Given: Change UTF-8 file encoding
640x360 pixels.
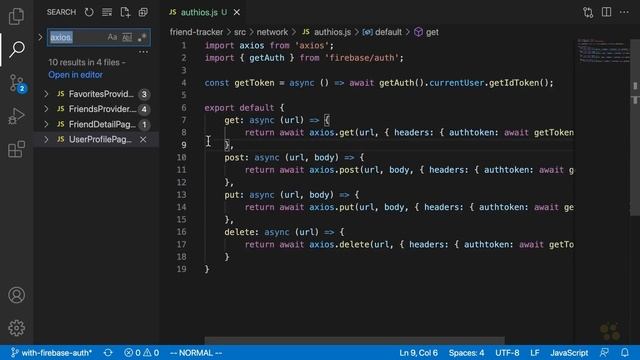Looking at the screenshot, I should pyautogui.click(x=507, y=353).
